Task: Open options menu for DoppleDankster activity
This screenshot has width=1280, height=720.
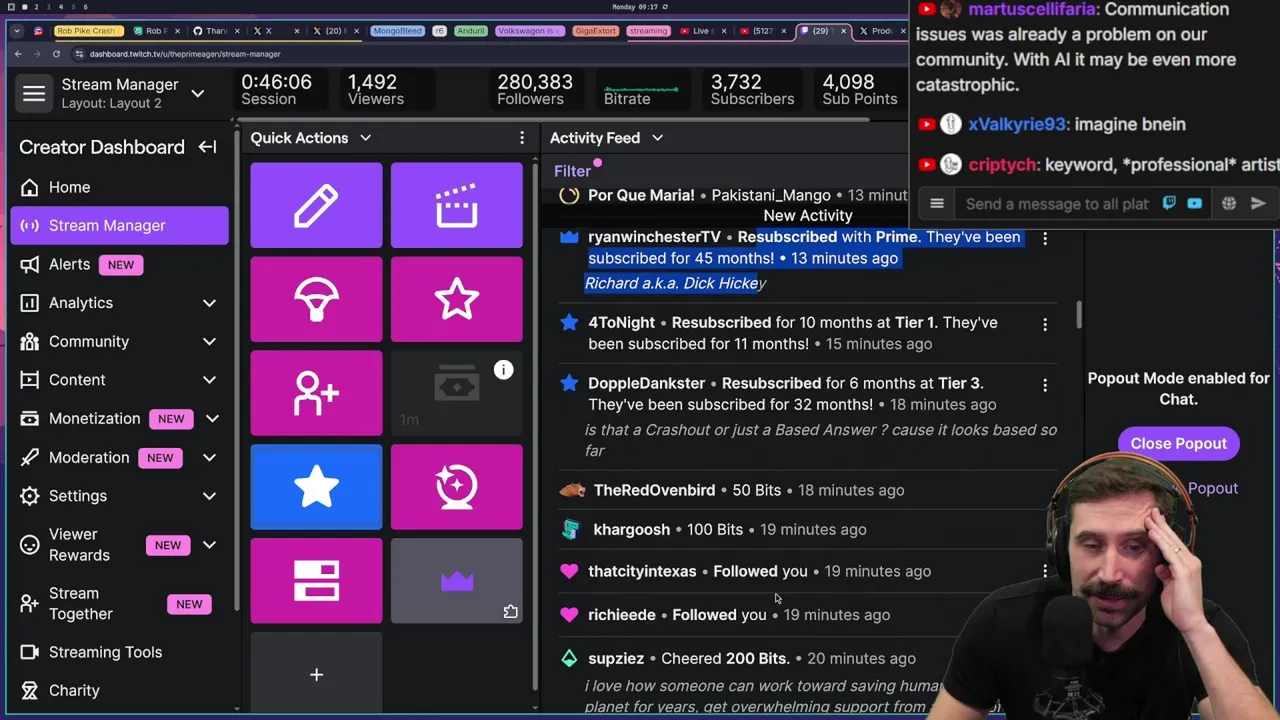Action: click(1045, 385)
